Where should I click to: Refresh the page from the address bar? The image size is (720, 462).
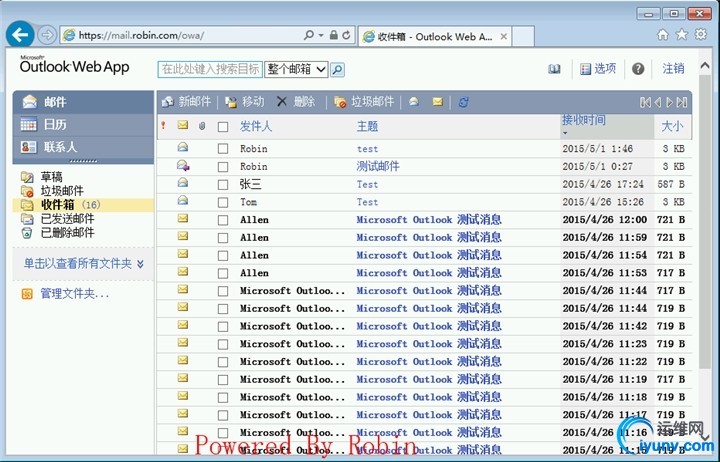click(x=346, y=35)
